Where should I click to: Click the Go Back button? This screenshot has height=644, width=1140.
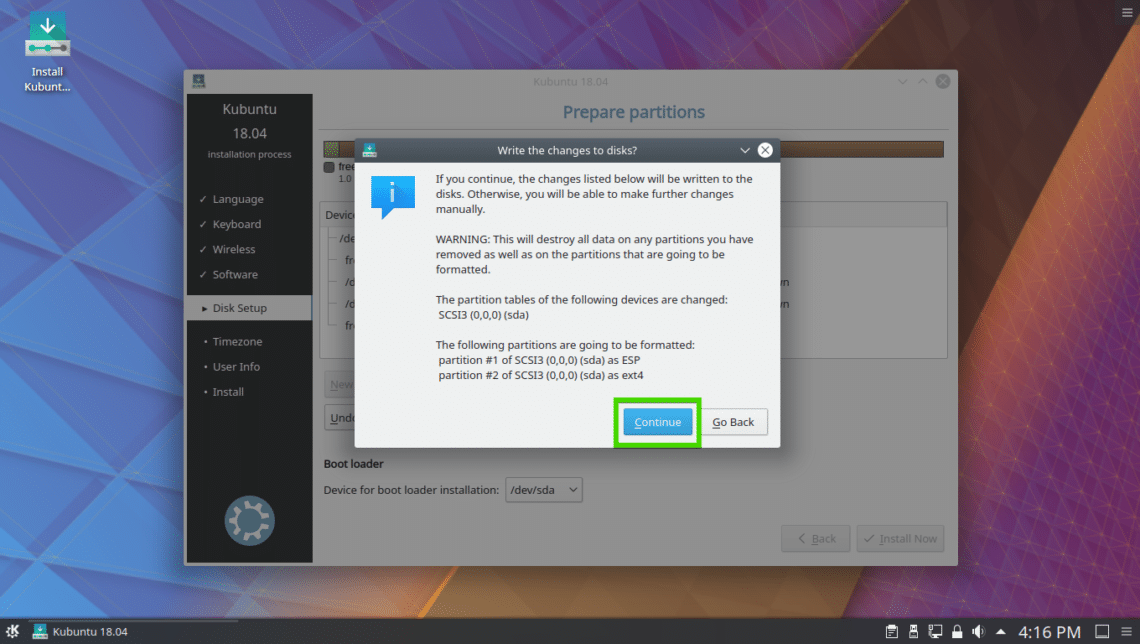click(x=733, y=422)
